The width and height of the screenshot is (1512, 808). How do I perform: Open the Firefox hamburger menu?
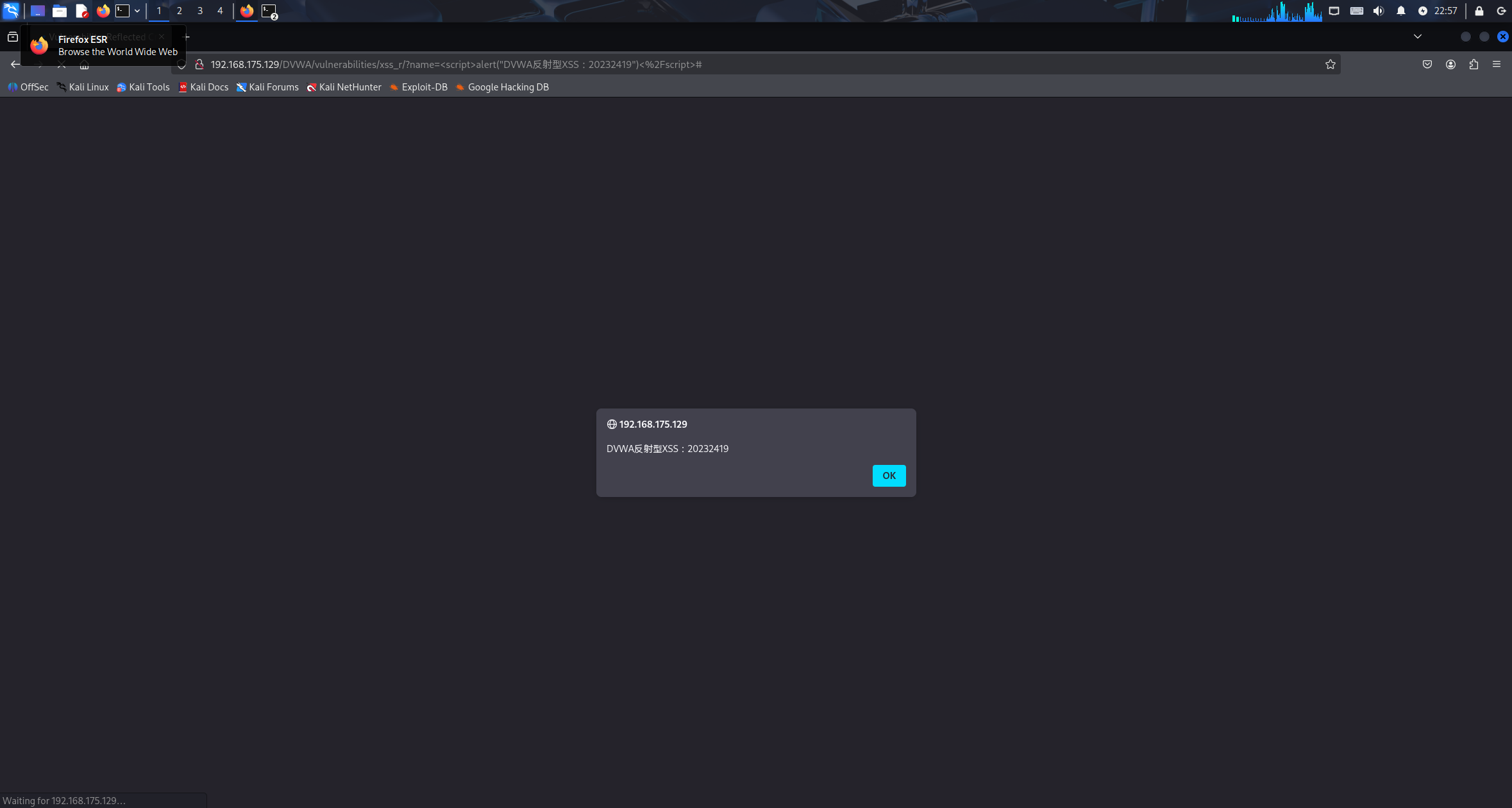point(1497,64)
